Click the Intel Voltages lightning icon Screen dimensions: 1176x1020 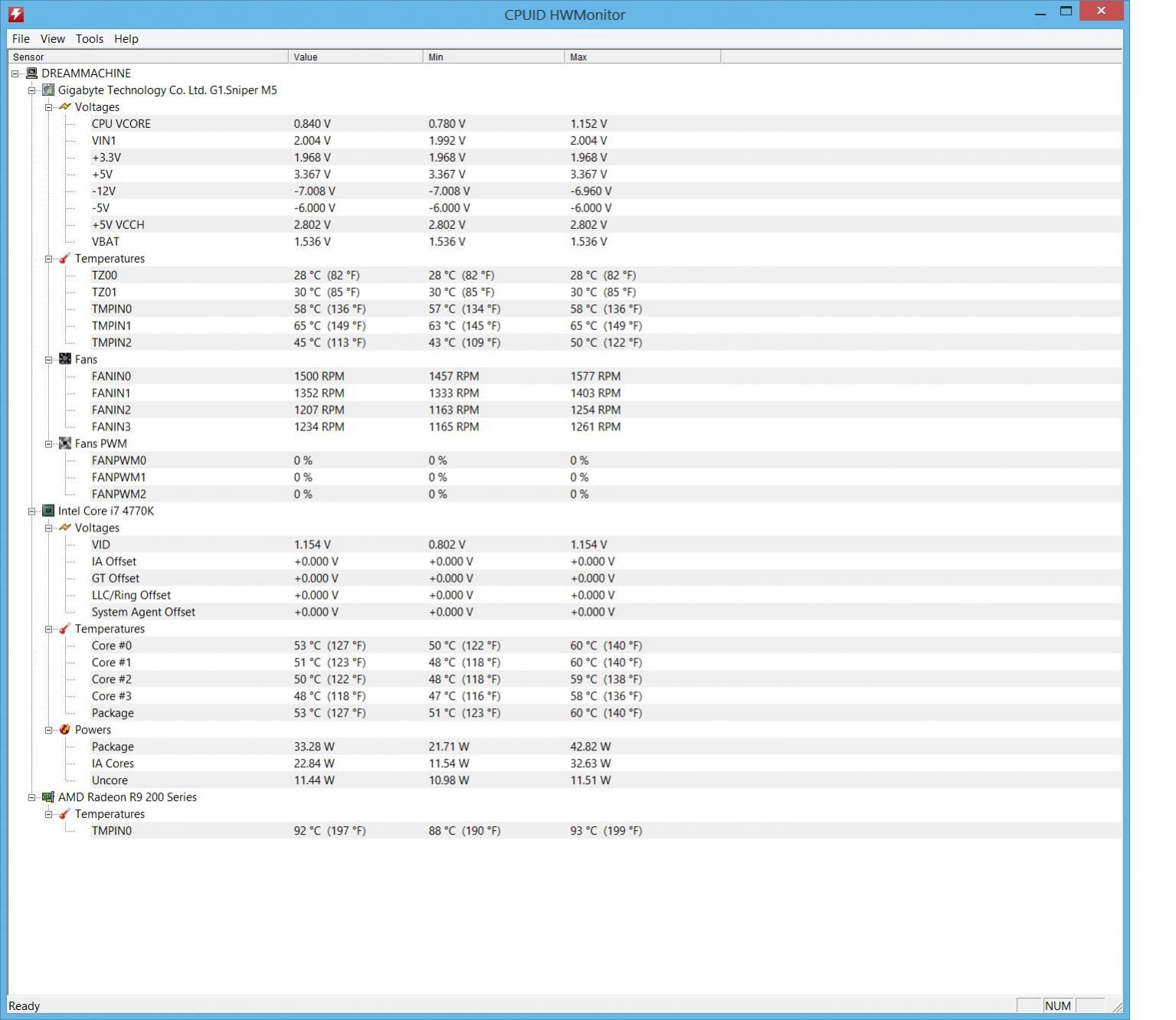pyautogui.click(x=65, y=528)
